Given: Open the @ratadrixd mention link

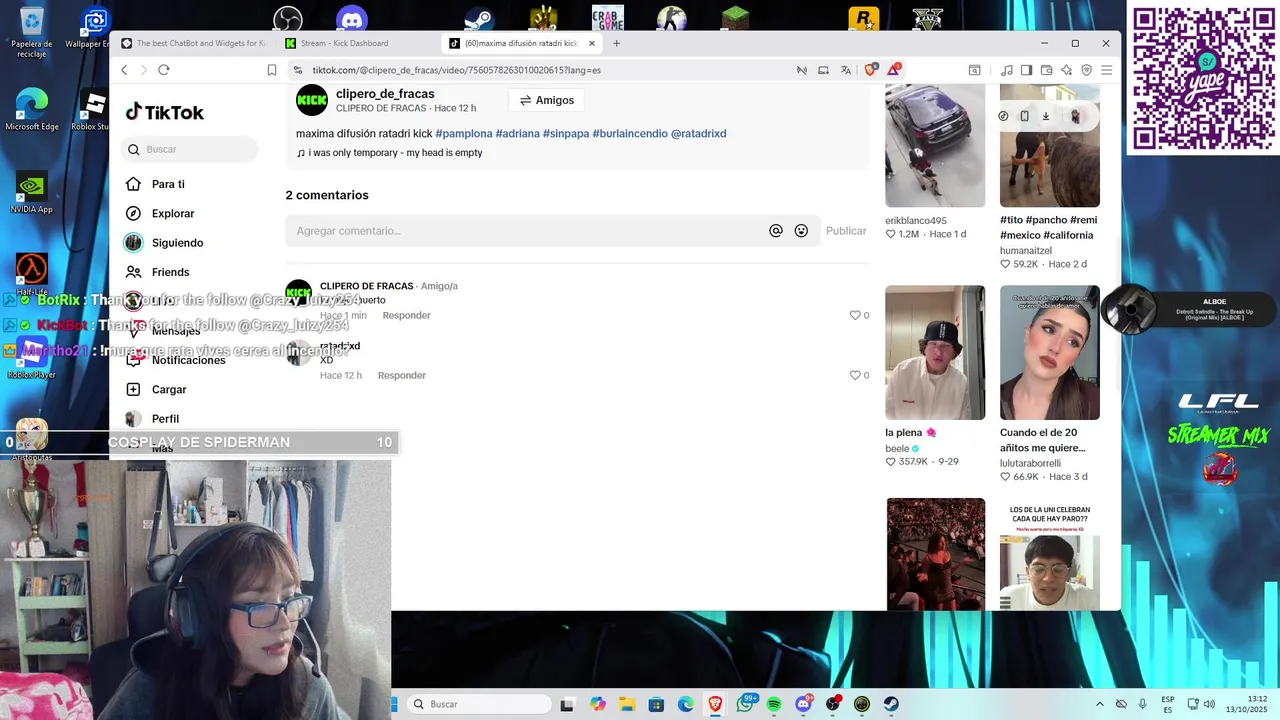Looking at the screenshot, I should (x=698, y=133).
